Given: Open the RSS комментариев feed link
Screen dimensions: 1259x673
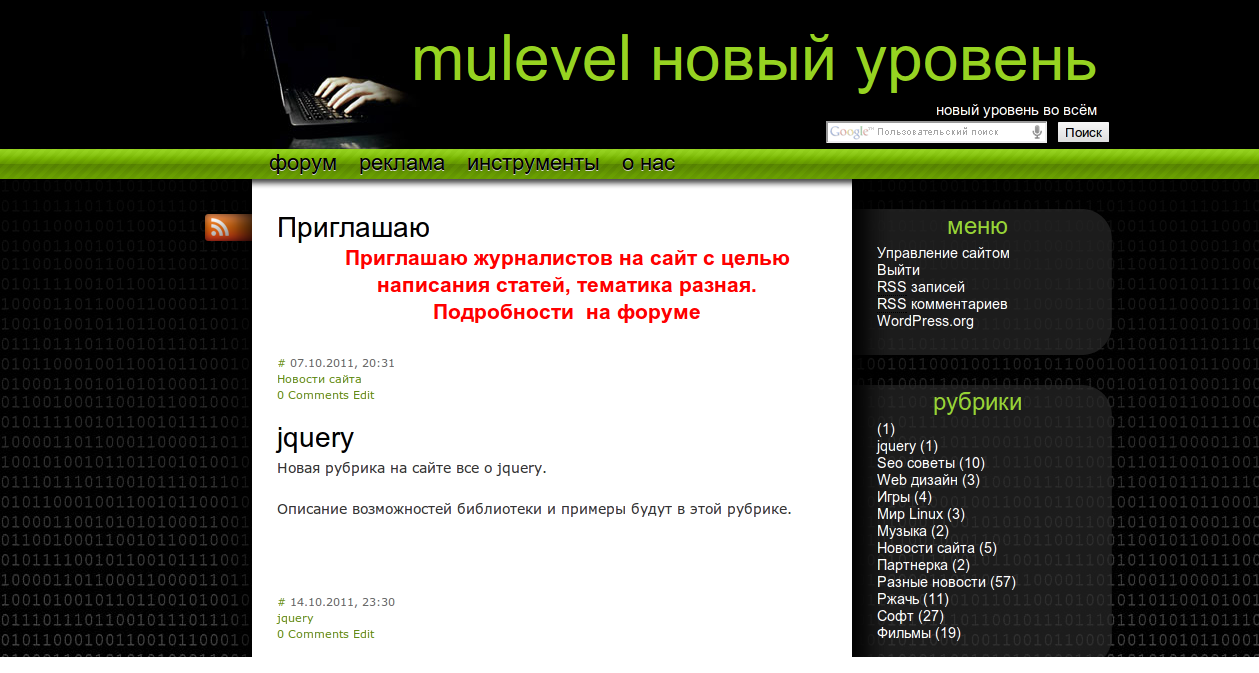Looking at the screenshot, I should click(x=942, y=304).
